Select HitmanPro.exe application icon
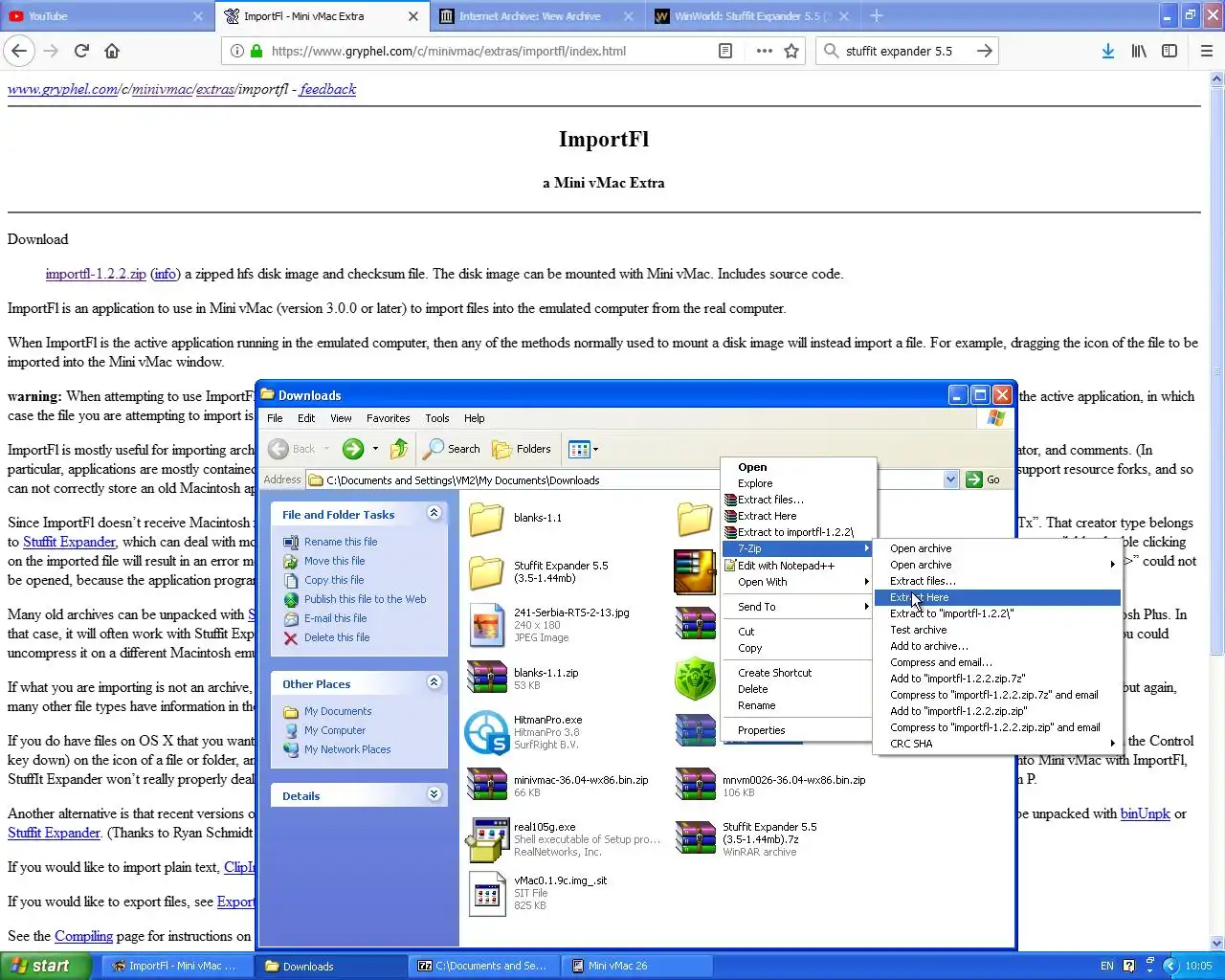The width and height of the screenshot is (1225, 980). 486,732
